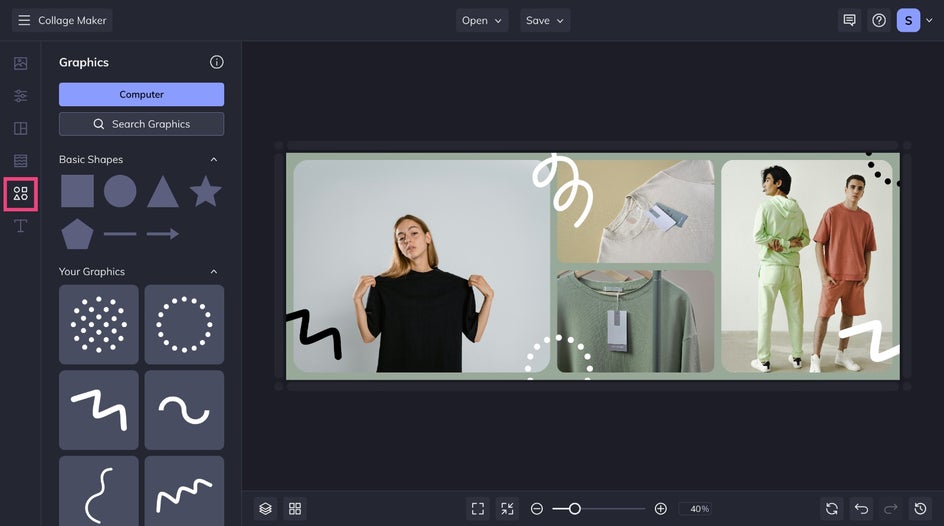Open the Text tool sidebar icon
944x526 pixels.
point(20,226)
